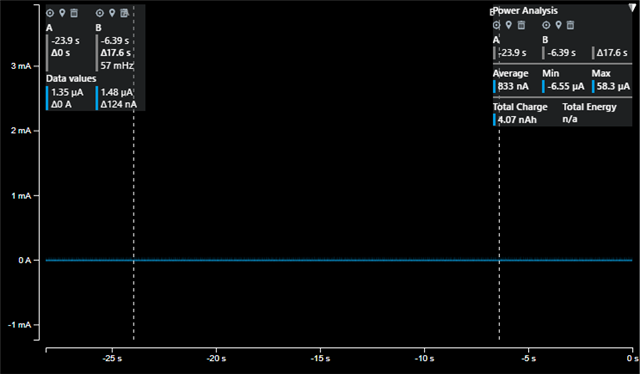Viewport: 640px width, 374px height.
Task: Delete cursor B using Data values panel trash icon
Action: click(124, 13)
